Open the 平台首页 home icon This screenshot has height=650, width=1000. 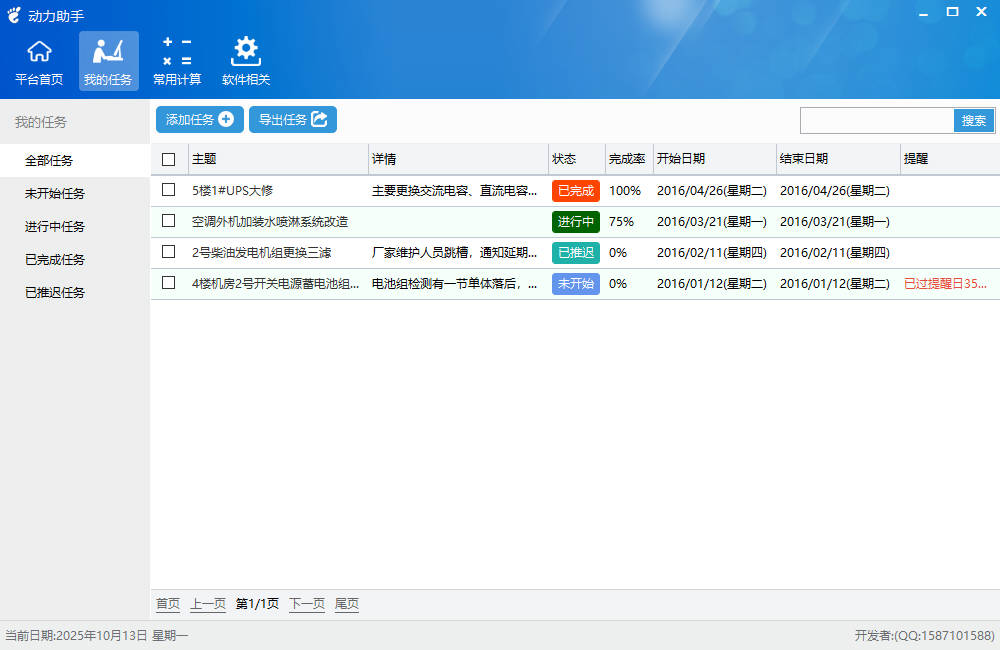click(x=39, y=52)
